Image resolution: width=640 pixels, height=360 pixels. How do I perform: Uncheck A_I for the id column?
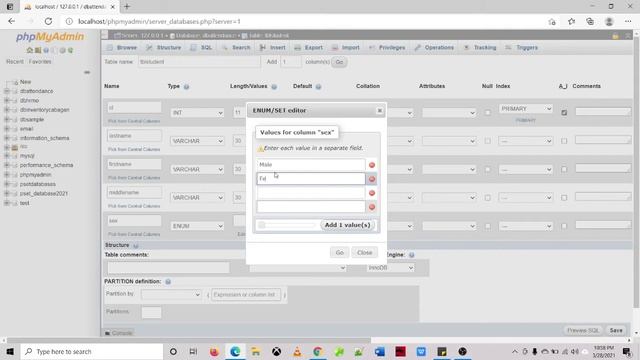click(564, 113)
